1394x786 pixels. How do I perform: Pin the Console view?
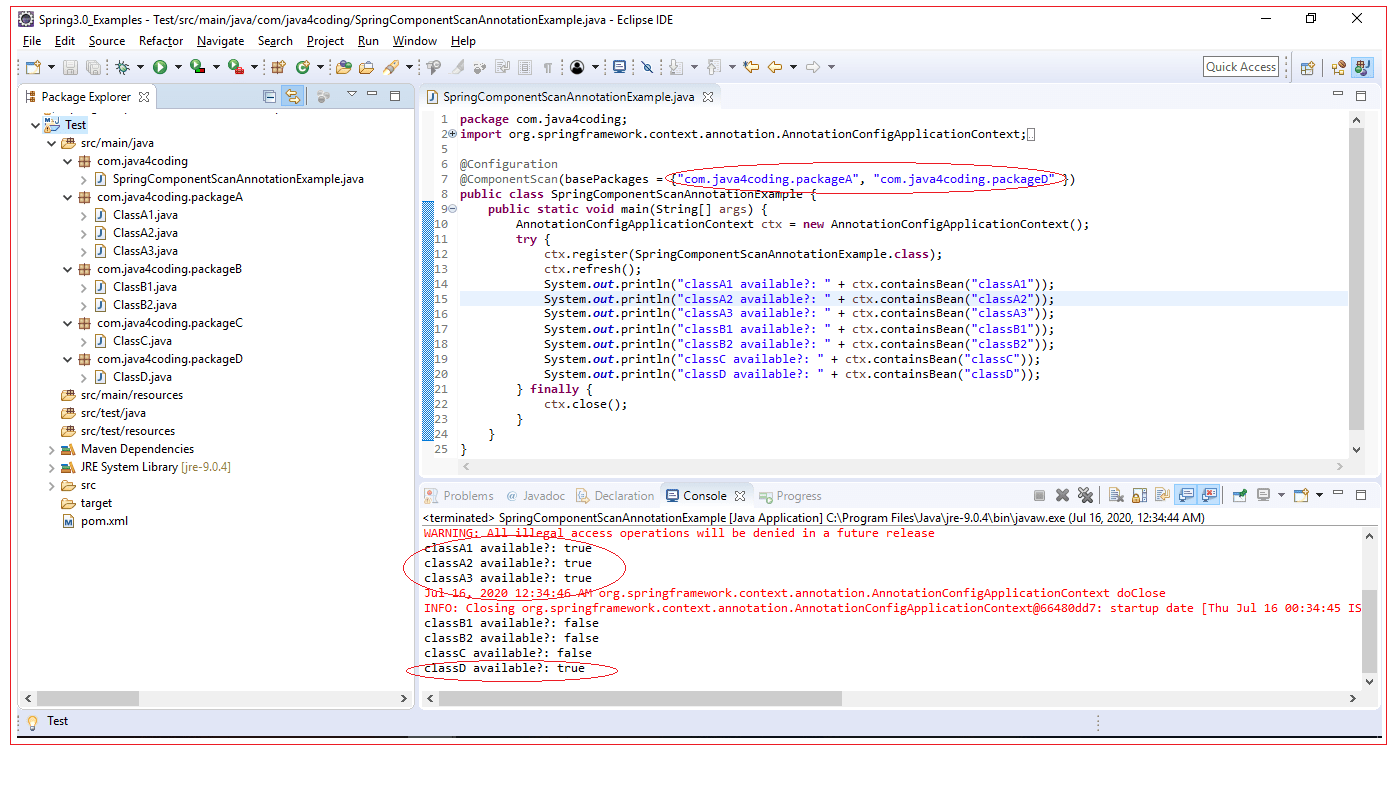[x=1237, y=494]
